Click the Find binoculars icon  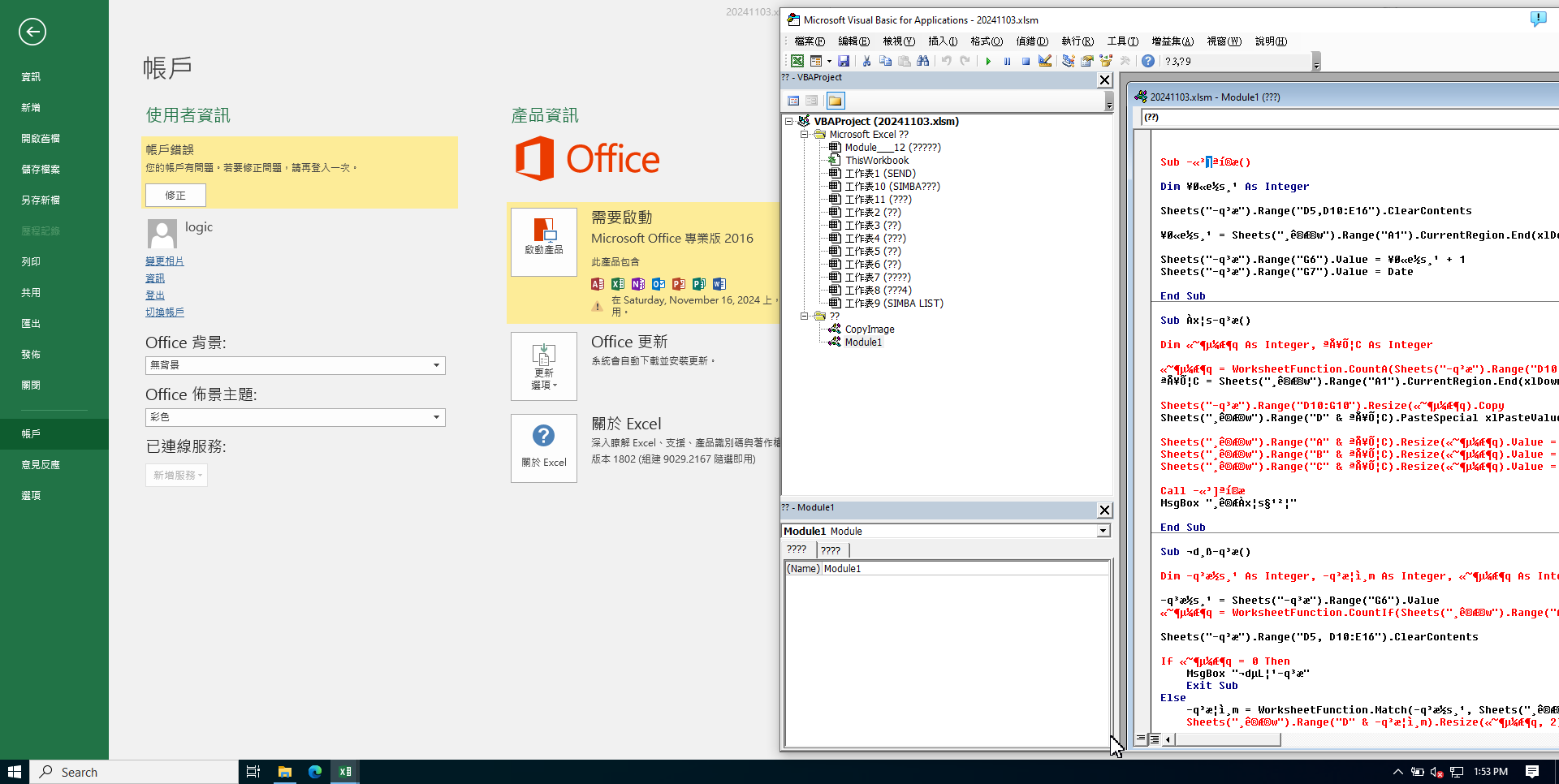click(x=923, y=61)
